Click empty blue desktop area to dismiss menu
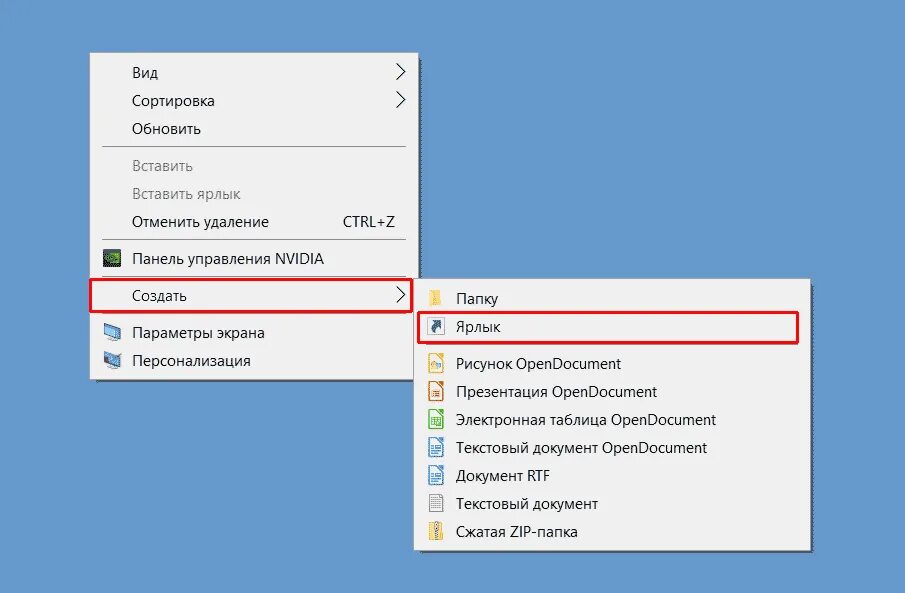 pos(635,144)
